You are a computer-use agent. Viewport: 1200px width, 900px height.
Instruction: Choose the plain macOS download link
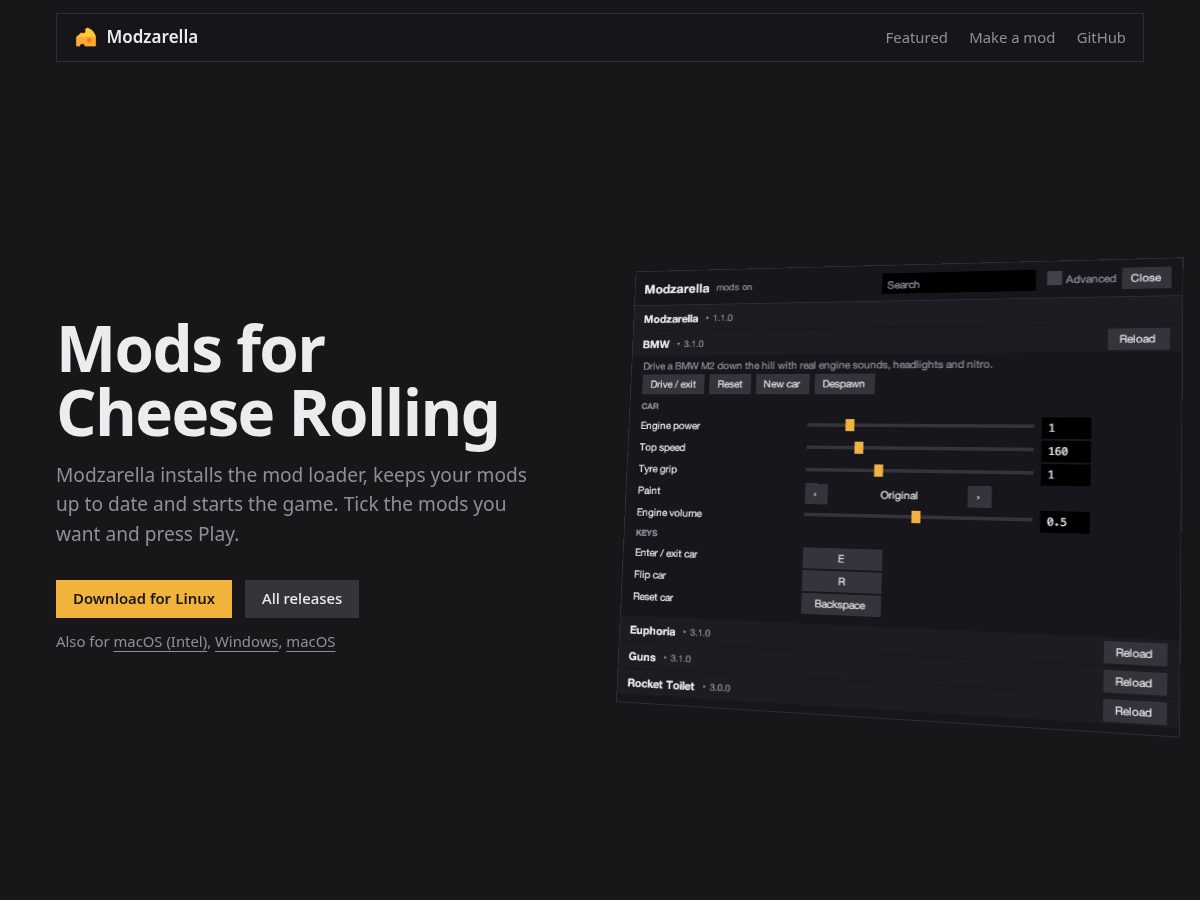[x=311, y=642]
